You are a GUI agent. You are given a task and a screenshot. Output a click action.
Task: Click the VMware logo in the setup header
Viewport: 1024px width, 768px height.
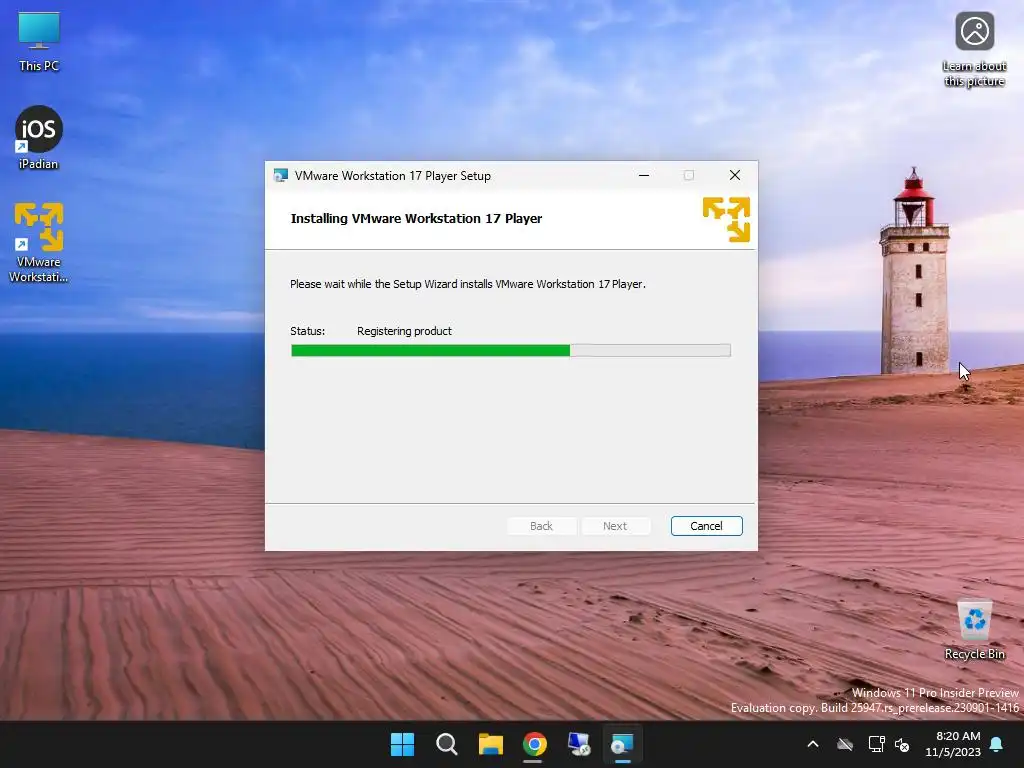click(x=726, y=219)
